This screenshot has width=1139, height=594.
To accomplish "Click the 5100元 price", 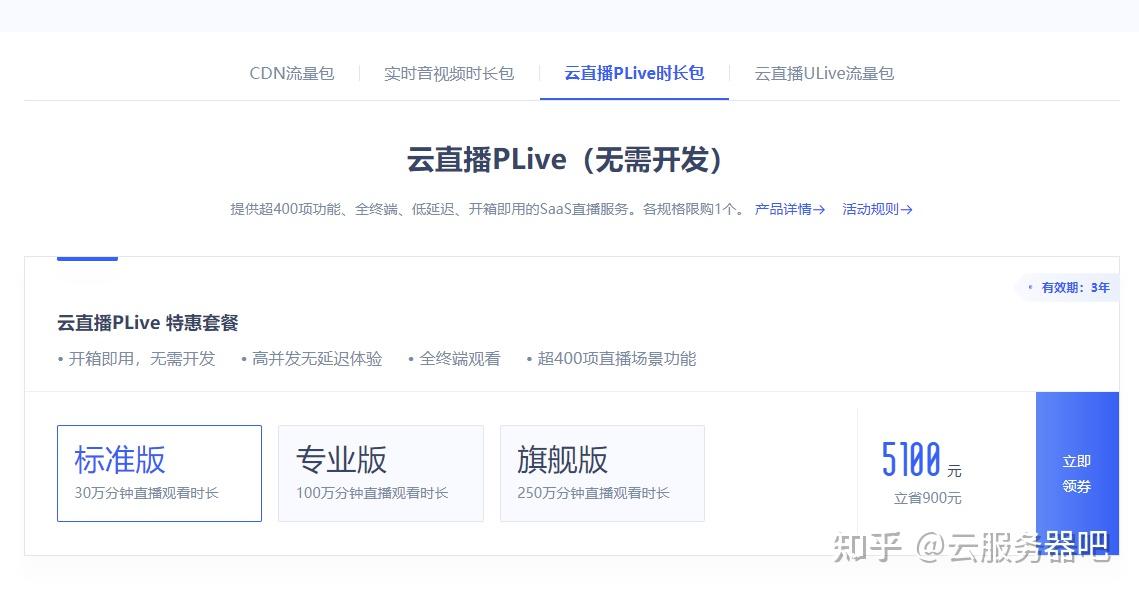I will click(x=921, y=460).
